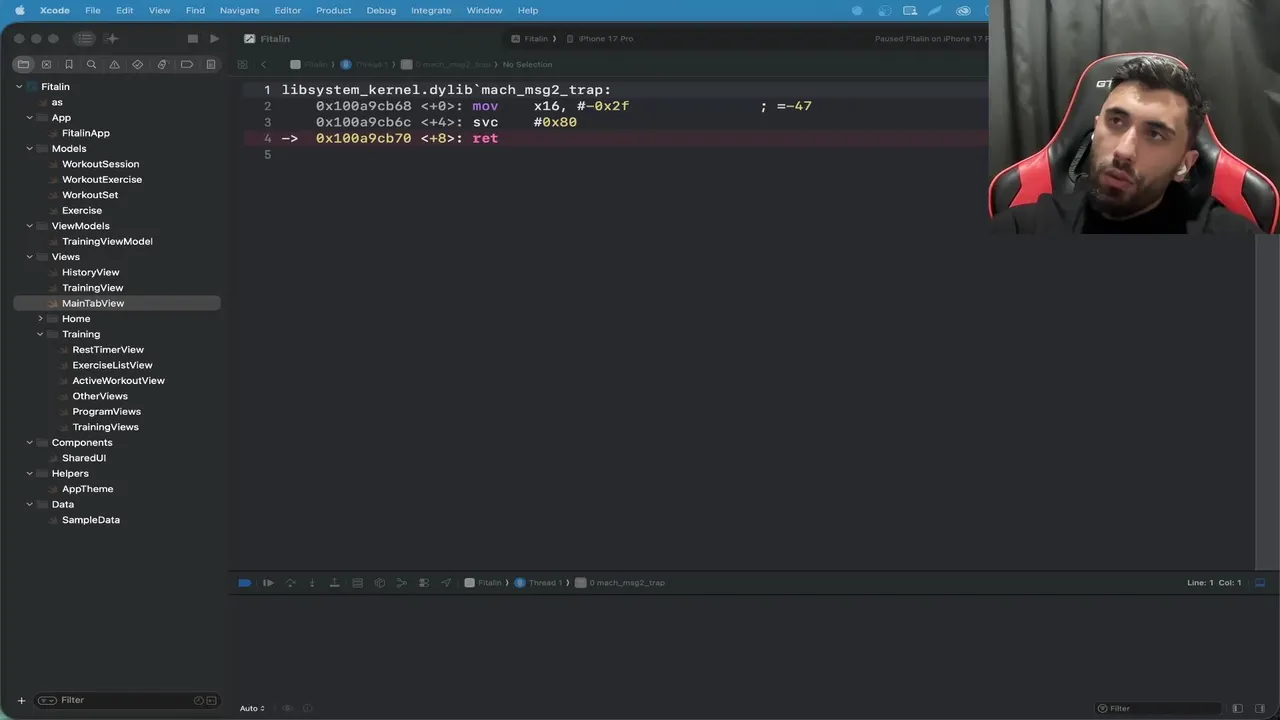The width and height of the screenshot is (1280, 720).
Task: Open the Integrate menu
Action: (431, 10)
